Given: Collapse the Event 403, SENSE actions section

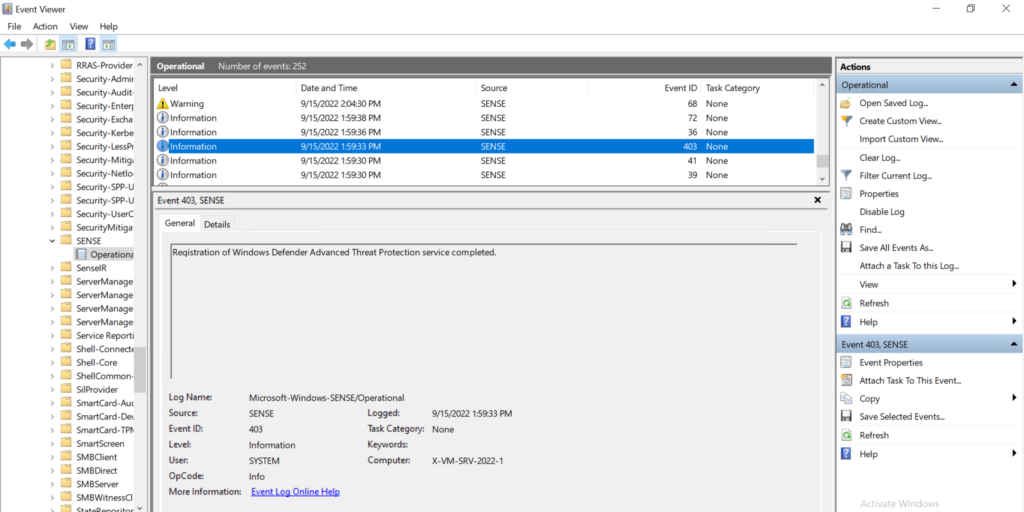Looking at the screenshot, I should [x=1013, y=344].
